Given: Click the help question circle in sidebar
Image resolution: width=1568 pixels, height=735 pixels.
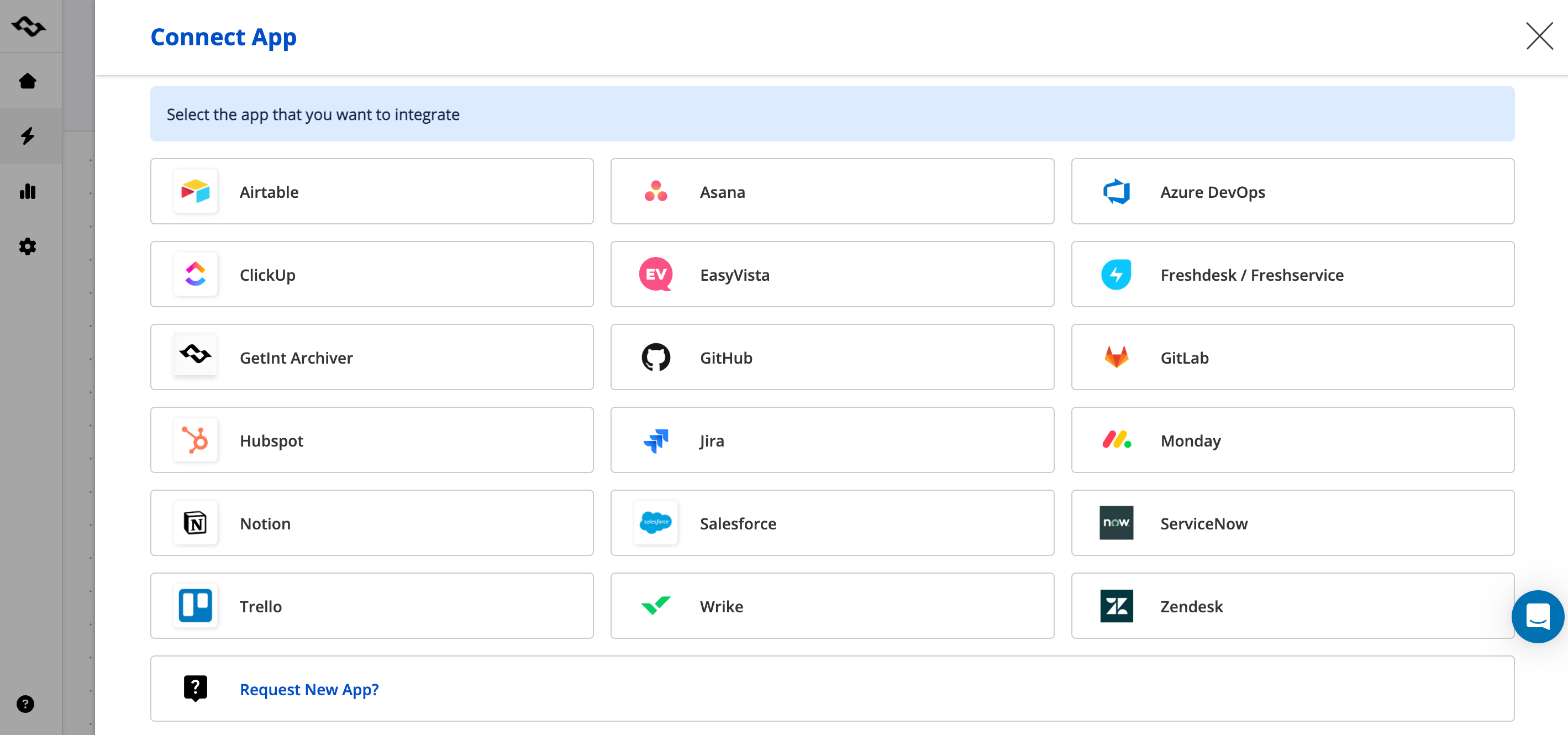Looking at the screenshot, I should click(25, 704).
